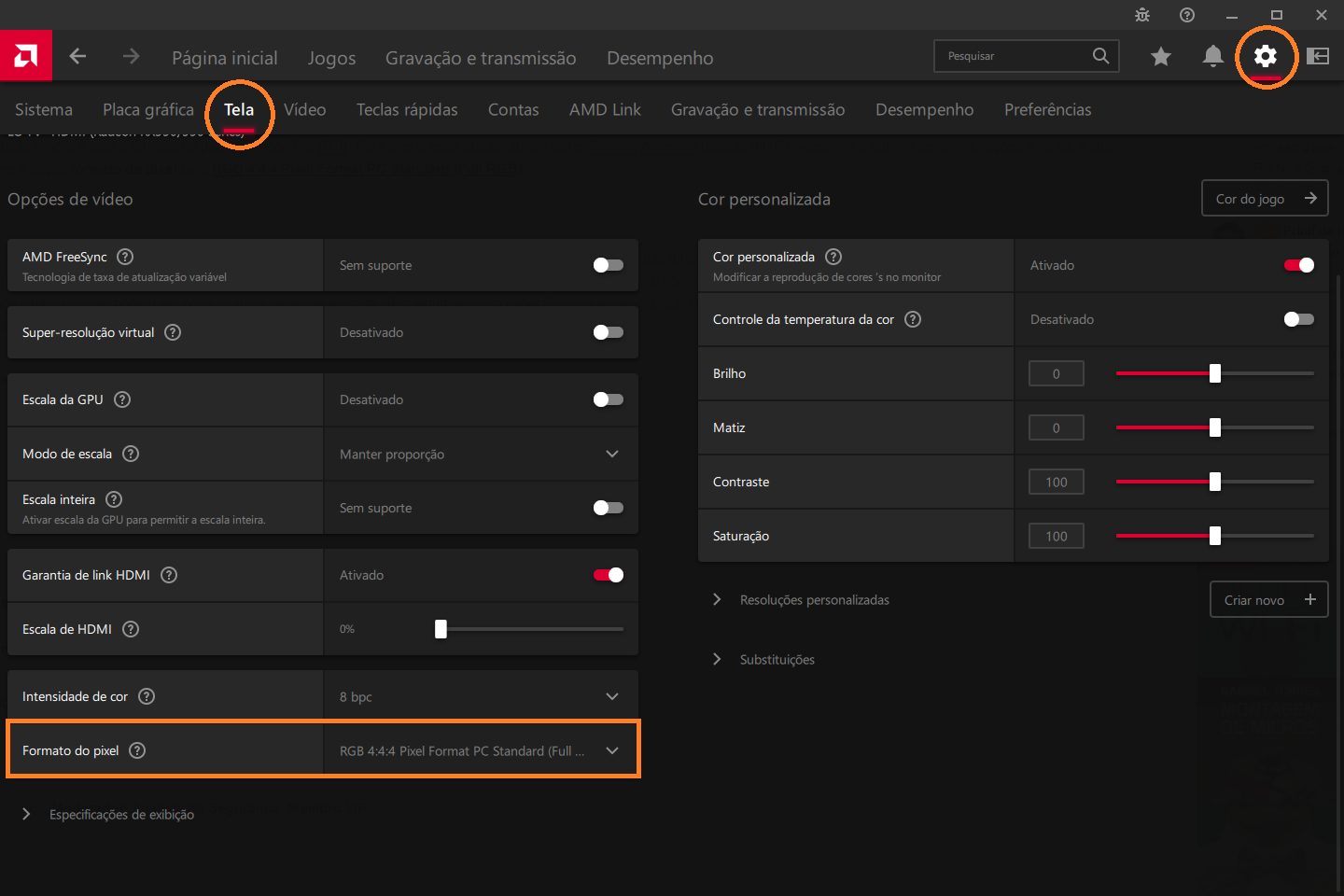
Task: Open Intensidade de cor 8 bpc dropdown
Action: click(481, 696)
